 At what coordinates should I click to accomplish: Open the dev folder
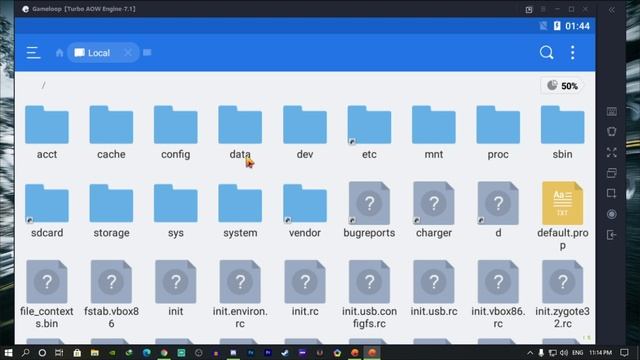click(305, 133)
